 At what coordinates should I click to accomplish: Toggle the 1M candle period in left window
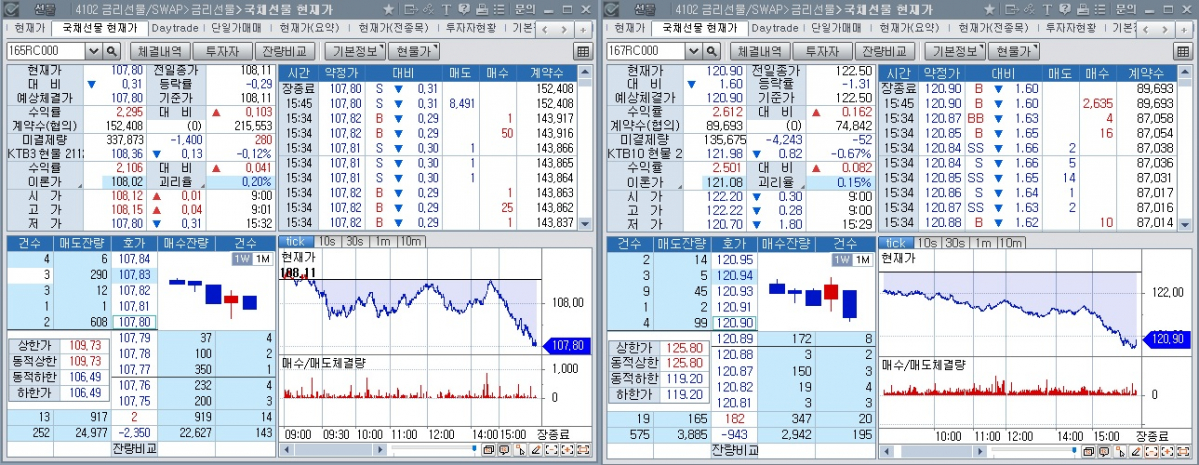pyautogui.click(x=262, y=259)
